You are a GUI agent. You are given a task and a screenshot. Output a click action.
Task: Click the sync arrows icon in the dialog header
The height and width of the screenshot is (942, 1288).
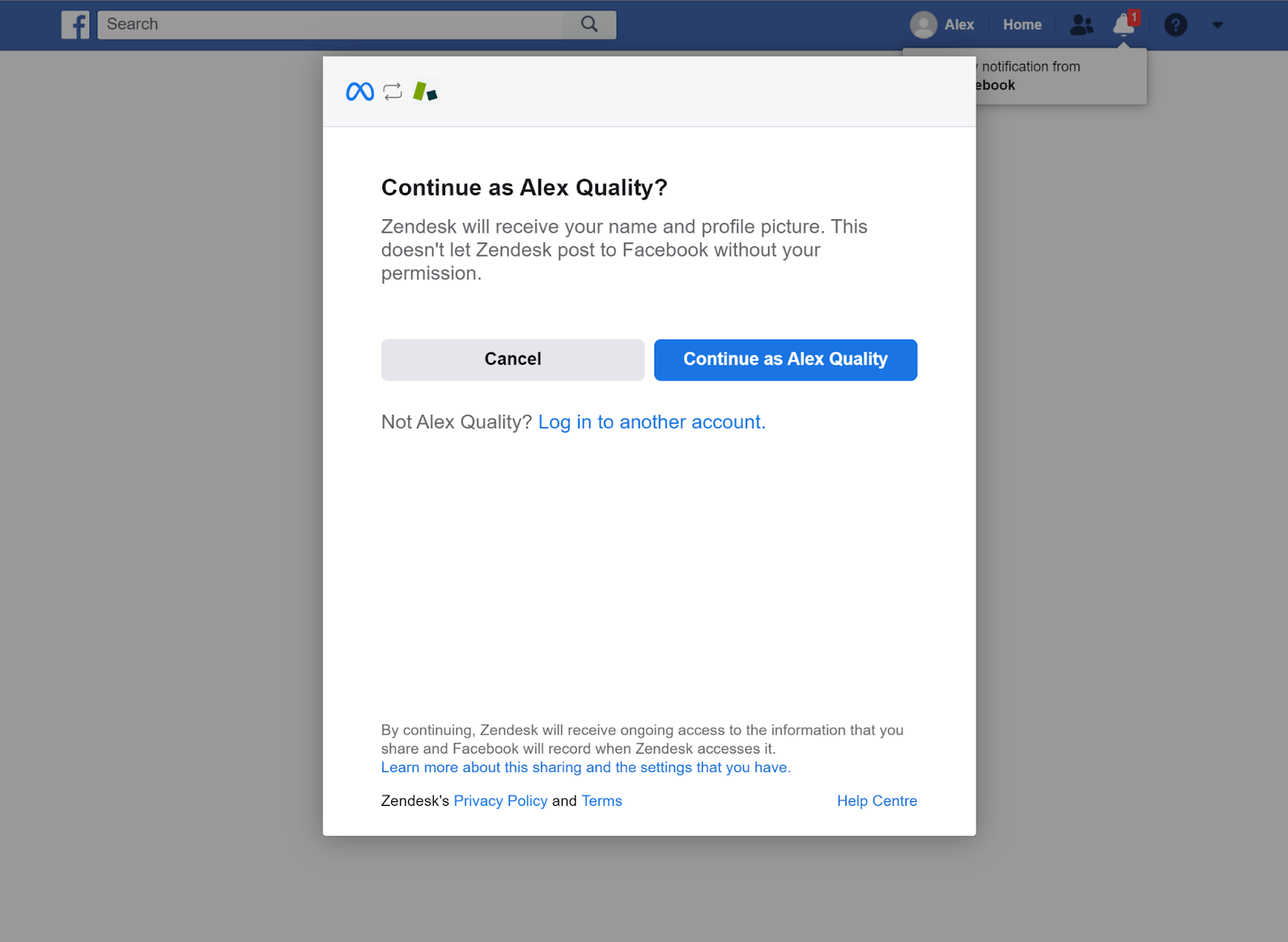(x=393, y=92)
